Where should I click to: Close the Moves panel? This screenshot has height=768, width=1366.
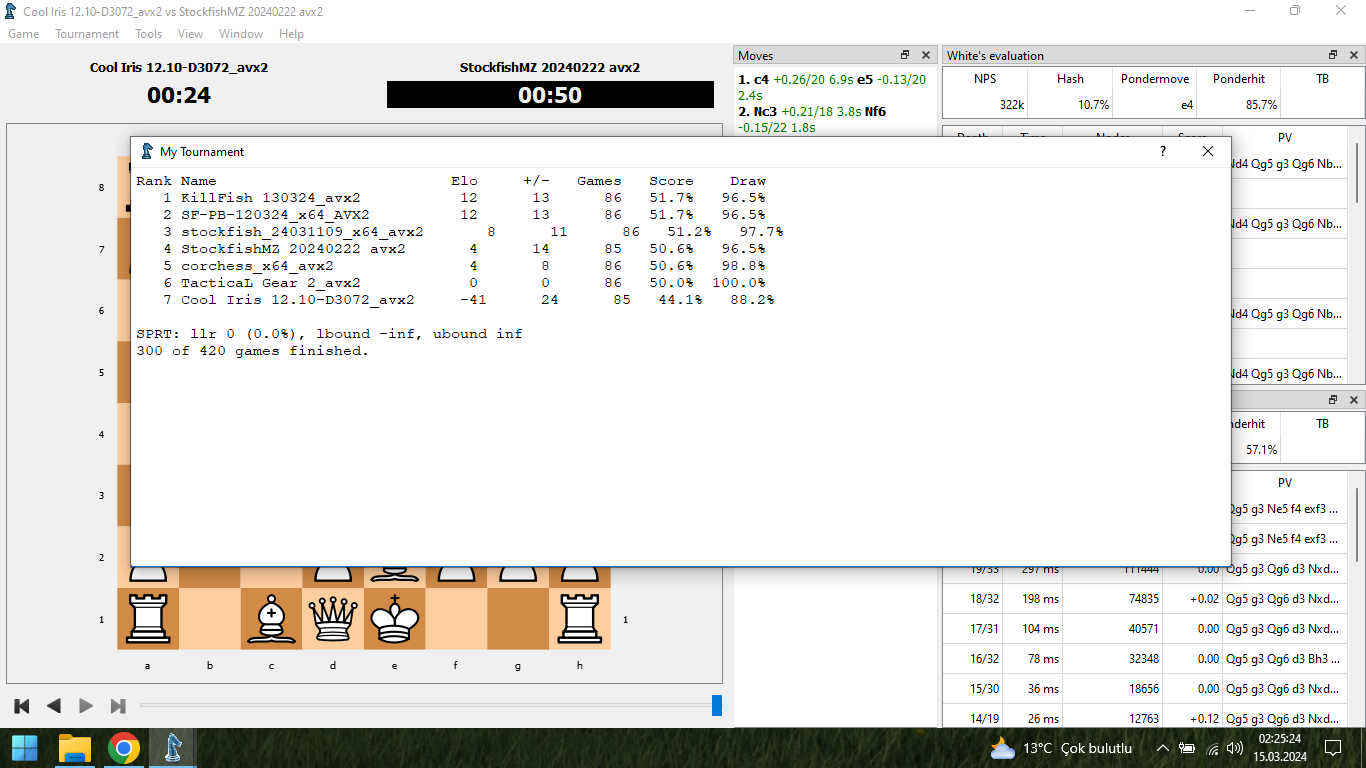point(926,55)
